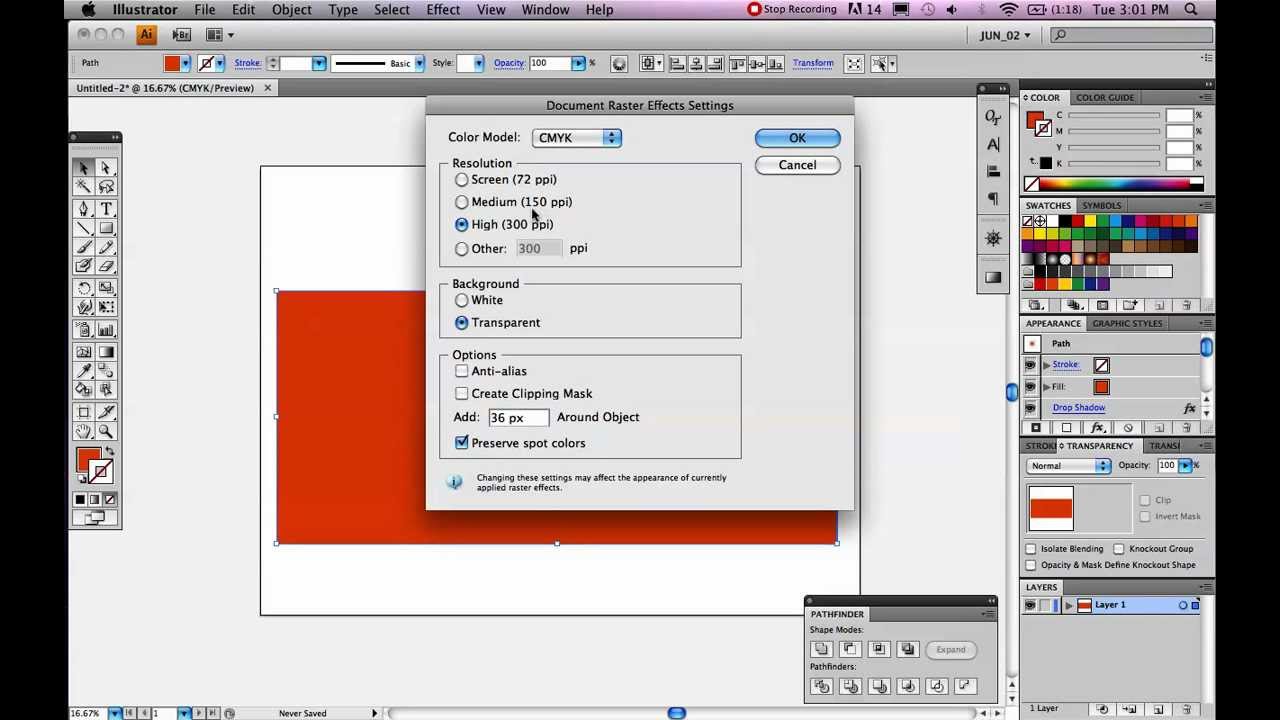Choose the Rectangle tool

tap(106, 229)
